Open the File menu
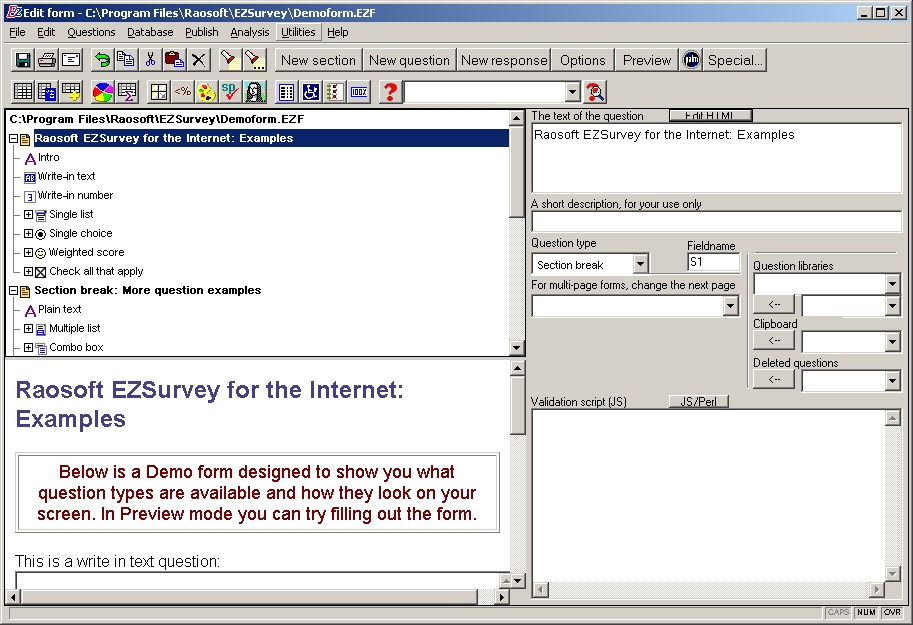913x625 pixels. pyautogui.click(x=17, y=32)
